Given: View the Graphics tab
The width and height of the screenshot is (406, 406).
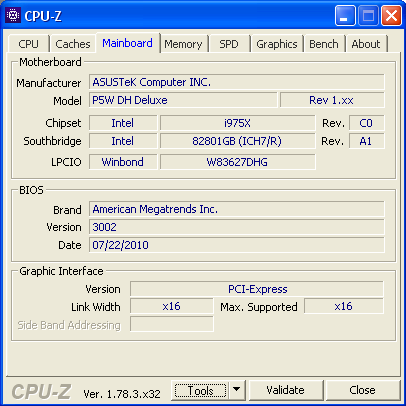Looking at the screenshot, I should click(277, 44).
